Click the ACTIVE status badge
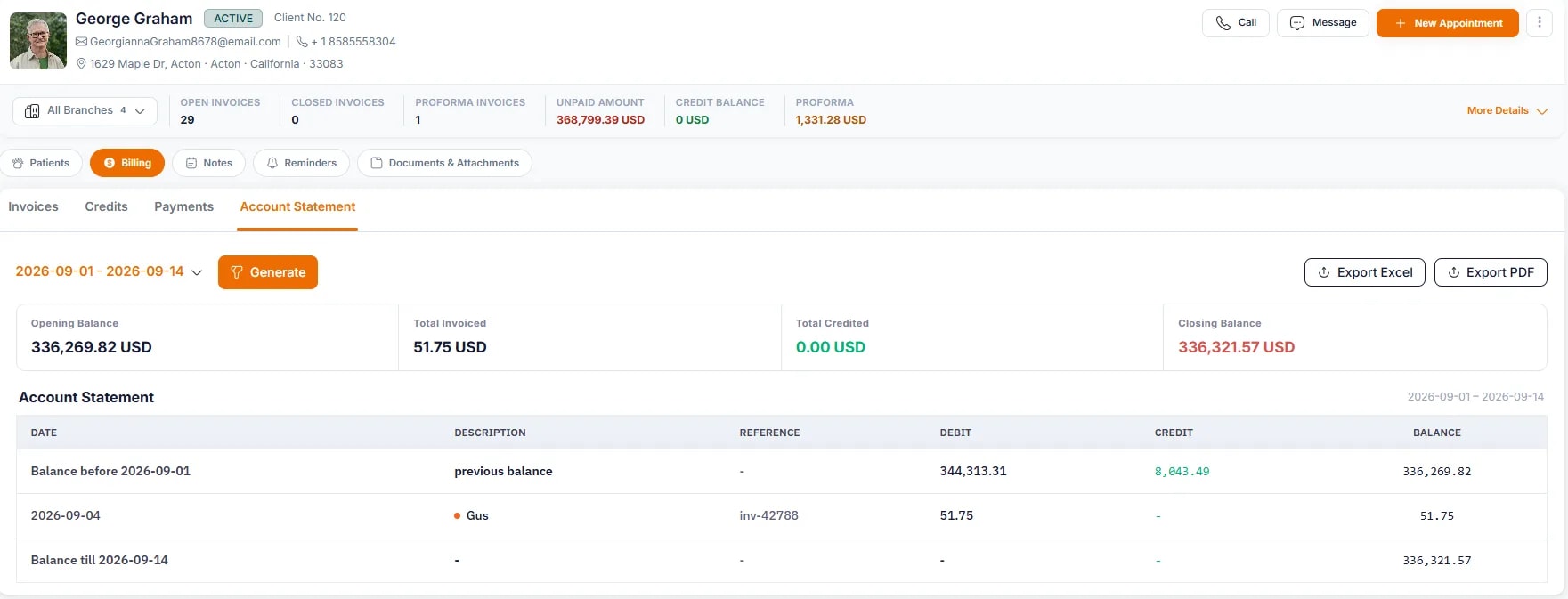This screenshot has height=599, width=1568. coord(233,18)
